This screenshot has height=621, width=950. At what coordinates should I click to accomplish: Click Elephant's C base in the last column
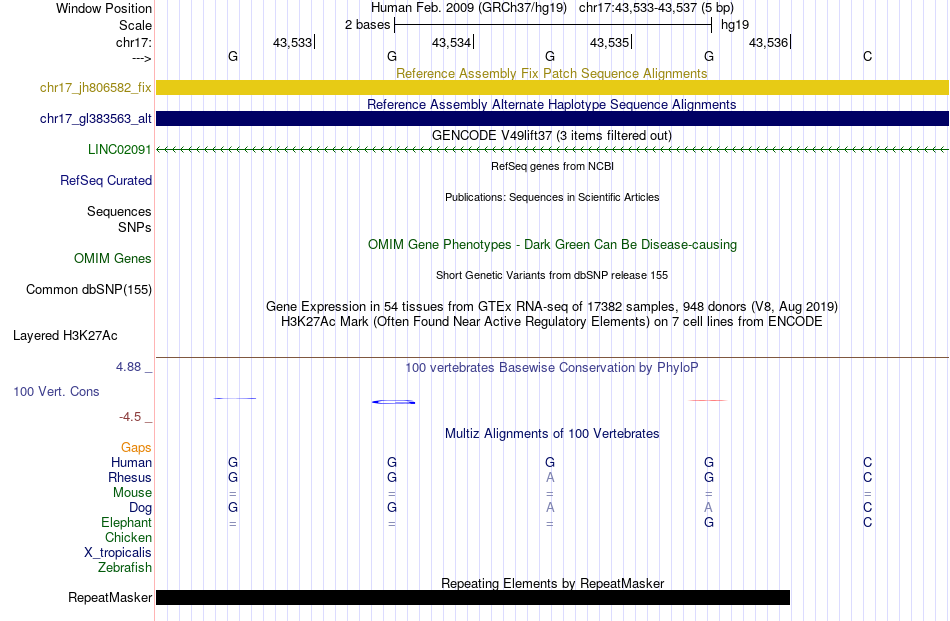pyautogui.click(x=868, y=523)
